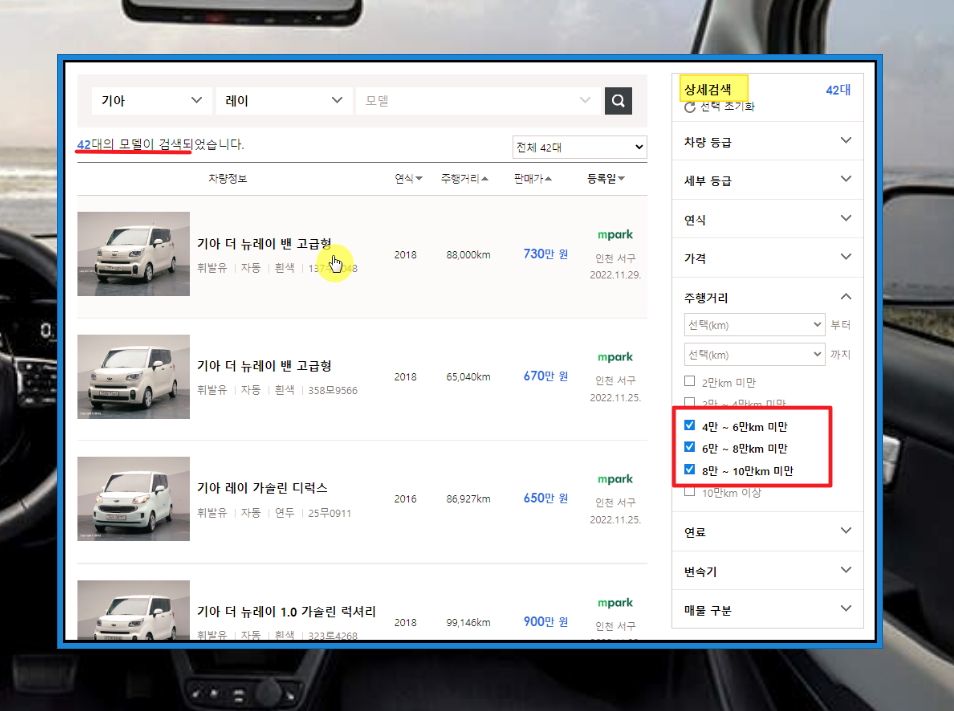This screenshot has height=711, width=954.
Task: Click the 42대 count in the filter panel
Action: coord(838,90)
